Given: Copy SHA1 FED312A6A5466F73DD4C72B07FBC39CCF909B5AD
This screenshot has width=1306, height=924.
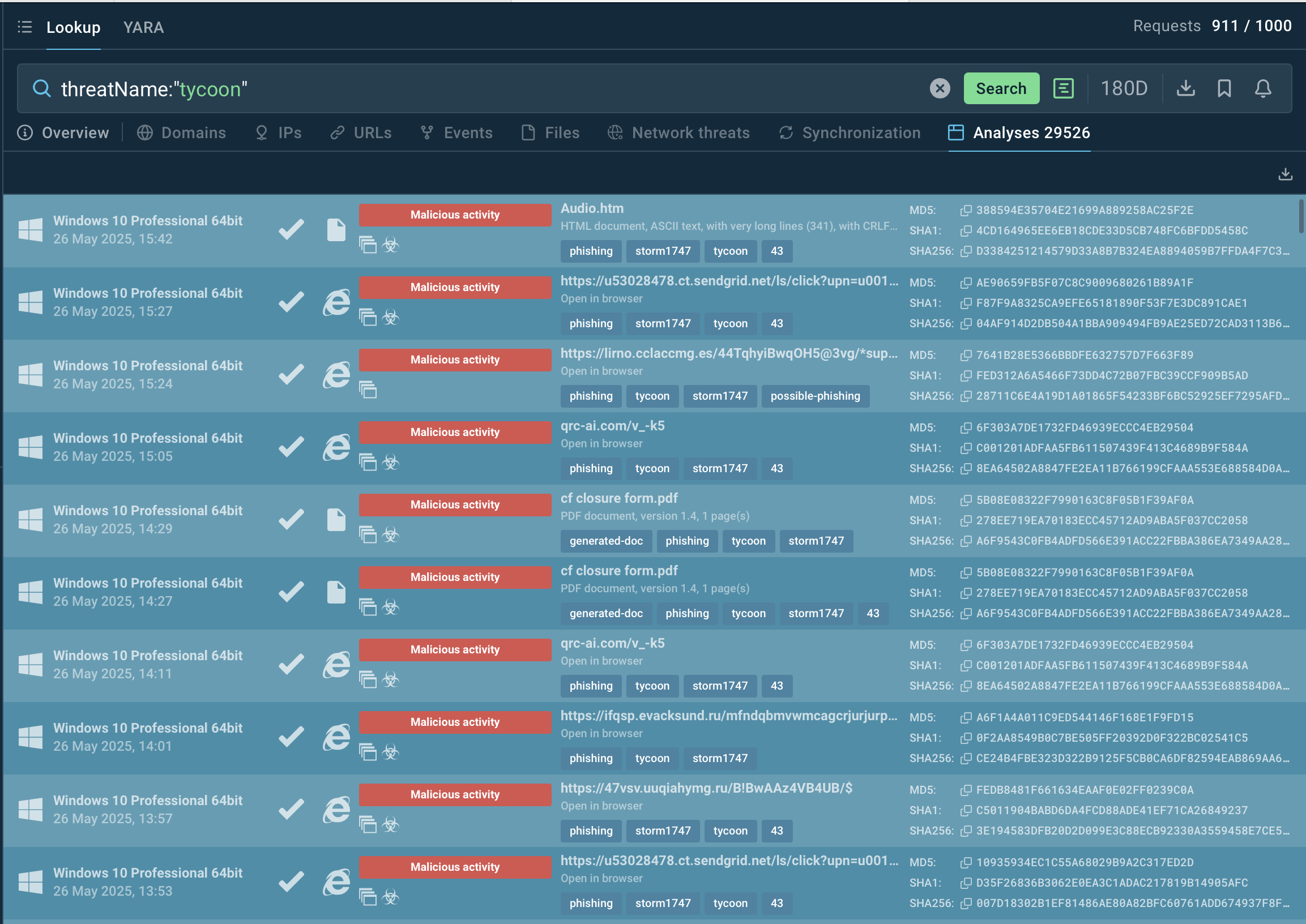Looking at the screenshot, I should coord(965,375).
